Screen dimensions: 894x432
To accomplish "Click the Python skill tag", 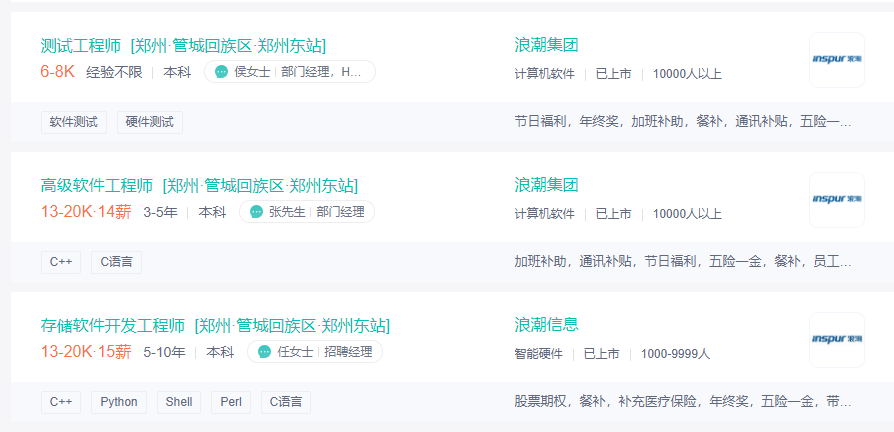I will [119, 402].
